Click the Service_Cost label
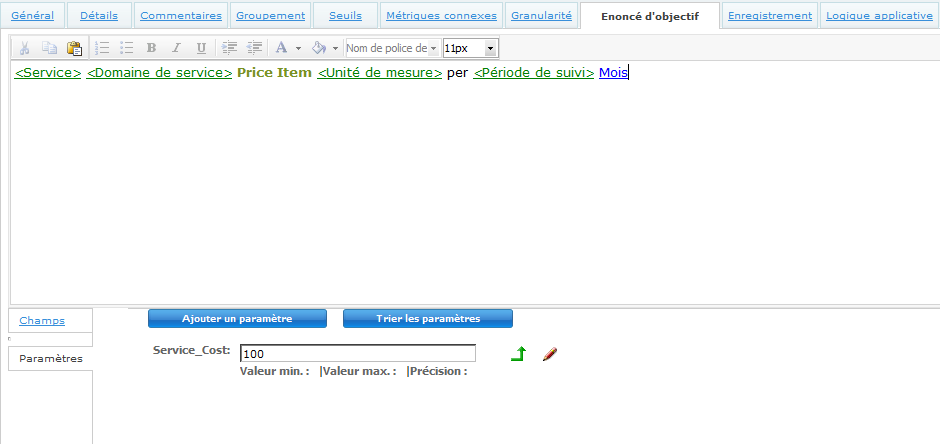 point(192,350)
